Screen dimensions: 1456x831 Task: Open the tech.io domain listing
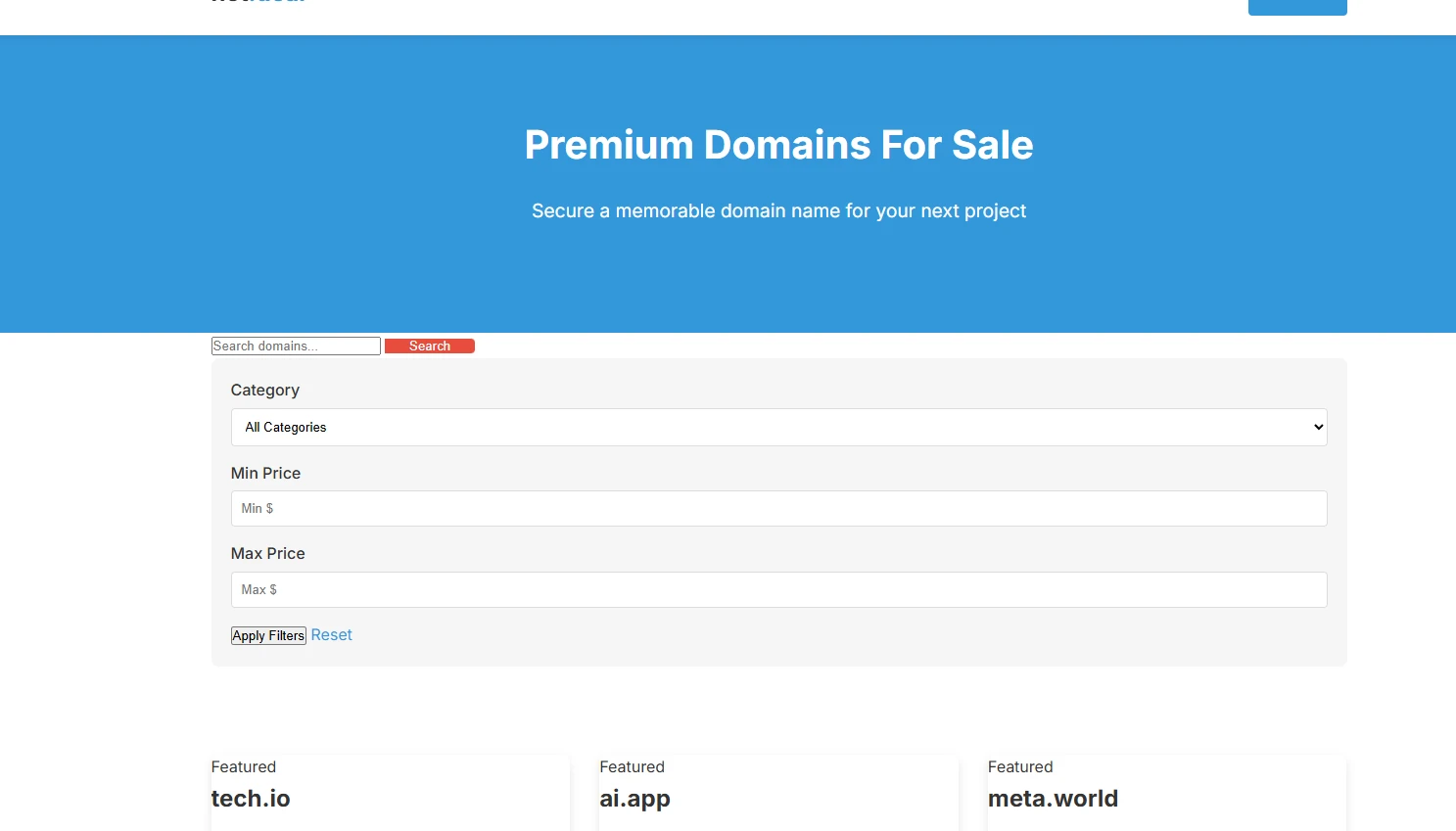[251, 799]
